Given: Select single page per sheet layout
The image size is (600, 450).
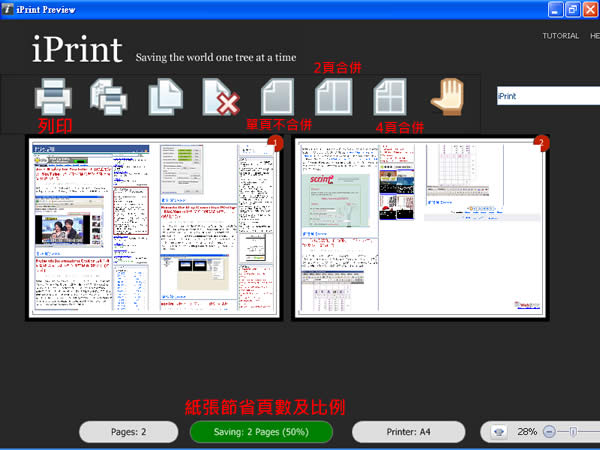Looking at the screenshot, I should coord(275,96).
